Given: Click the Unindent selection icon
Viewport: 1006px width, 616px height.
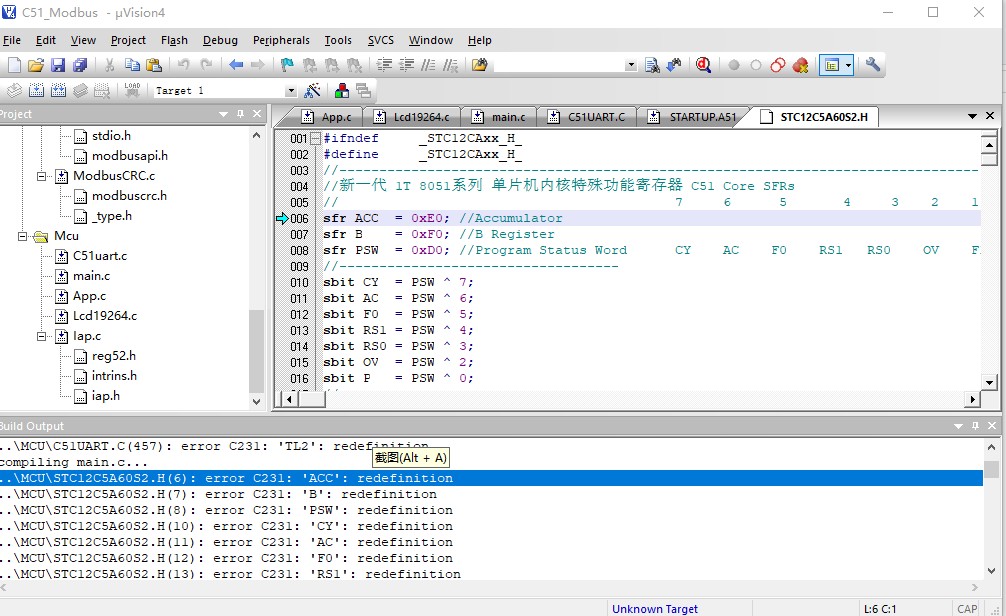Looking at the screenshot, I should 406,65.
